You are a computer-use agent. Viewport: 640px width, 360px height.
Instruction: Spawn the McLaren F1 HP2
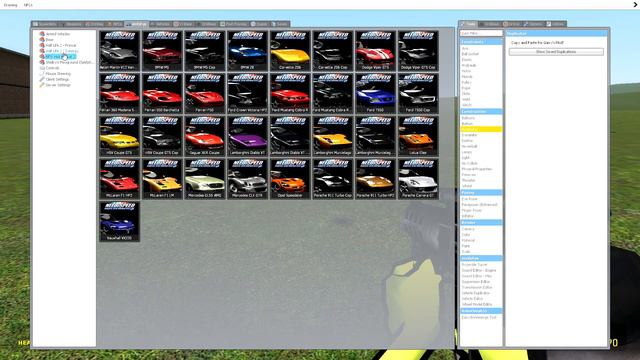[119, 179]
